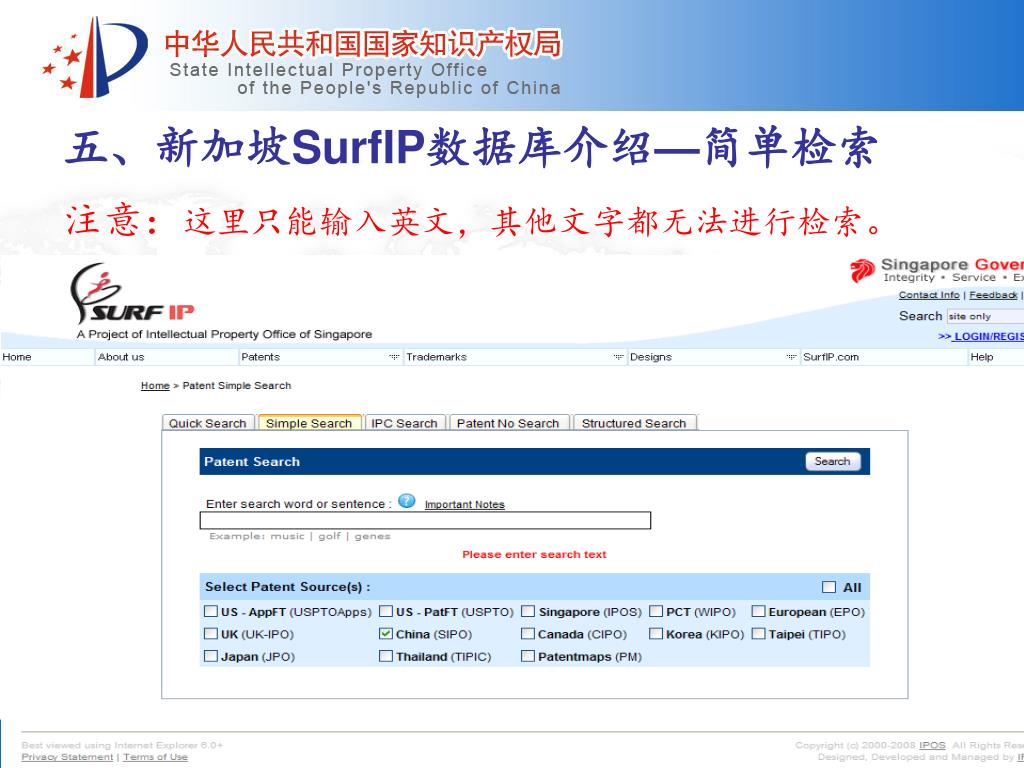Select the Simple Search tab
Screen dimensions: 1024x768
tap(309, 423)
